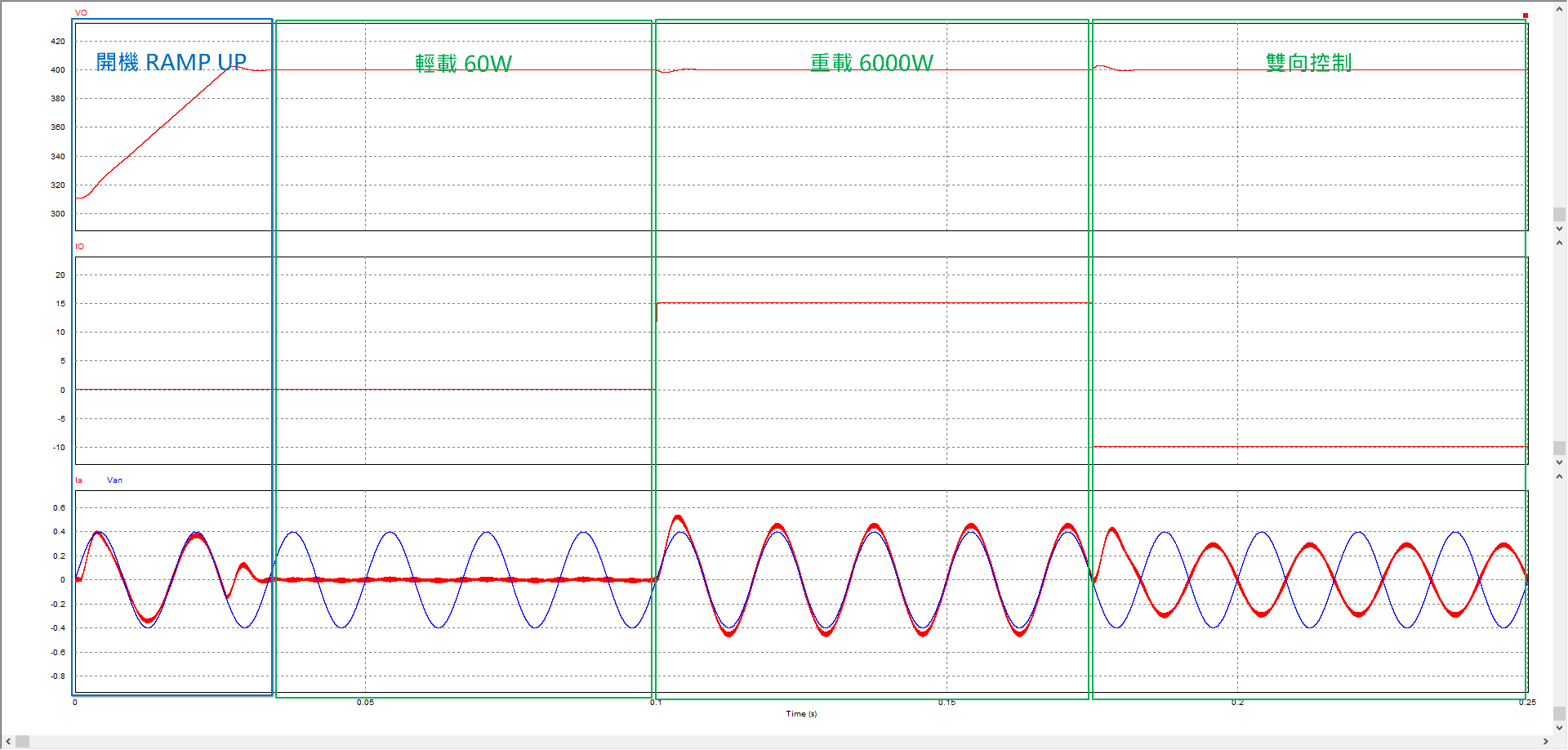
Task: Click the red square marker at top-right corner
Action: click(1525, 16)
